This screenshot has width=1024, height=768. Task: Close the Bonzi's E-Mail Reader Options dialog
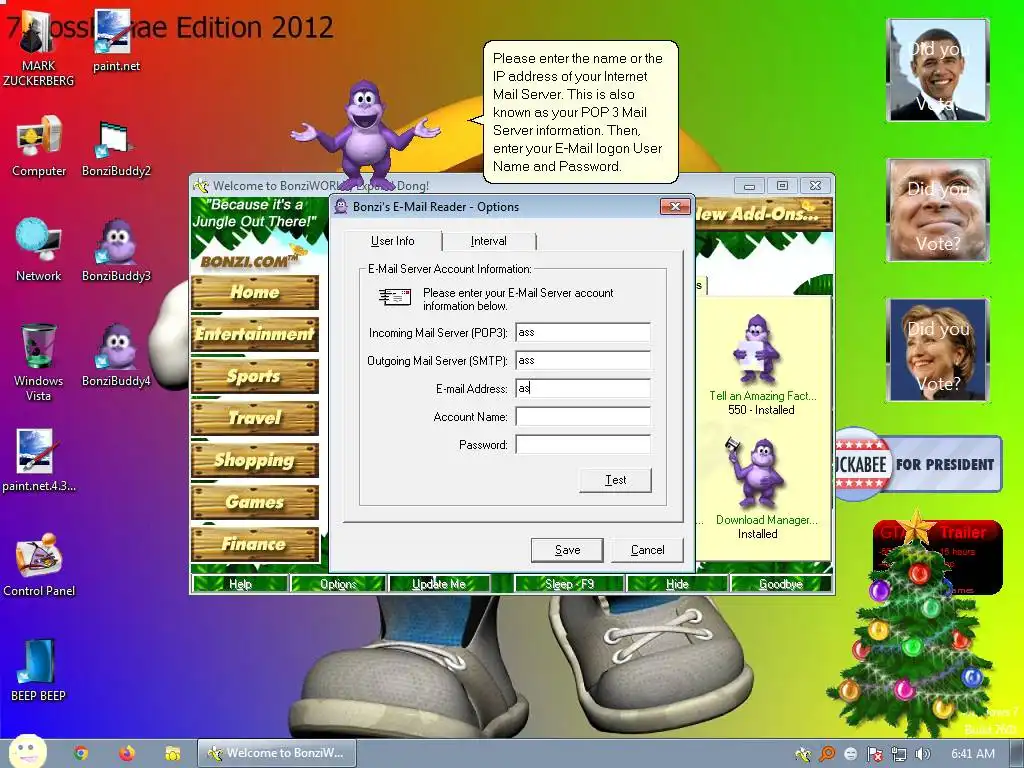point(675,206)
